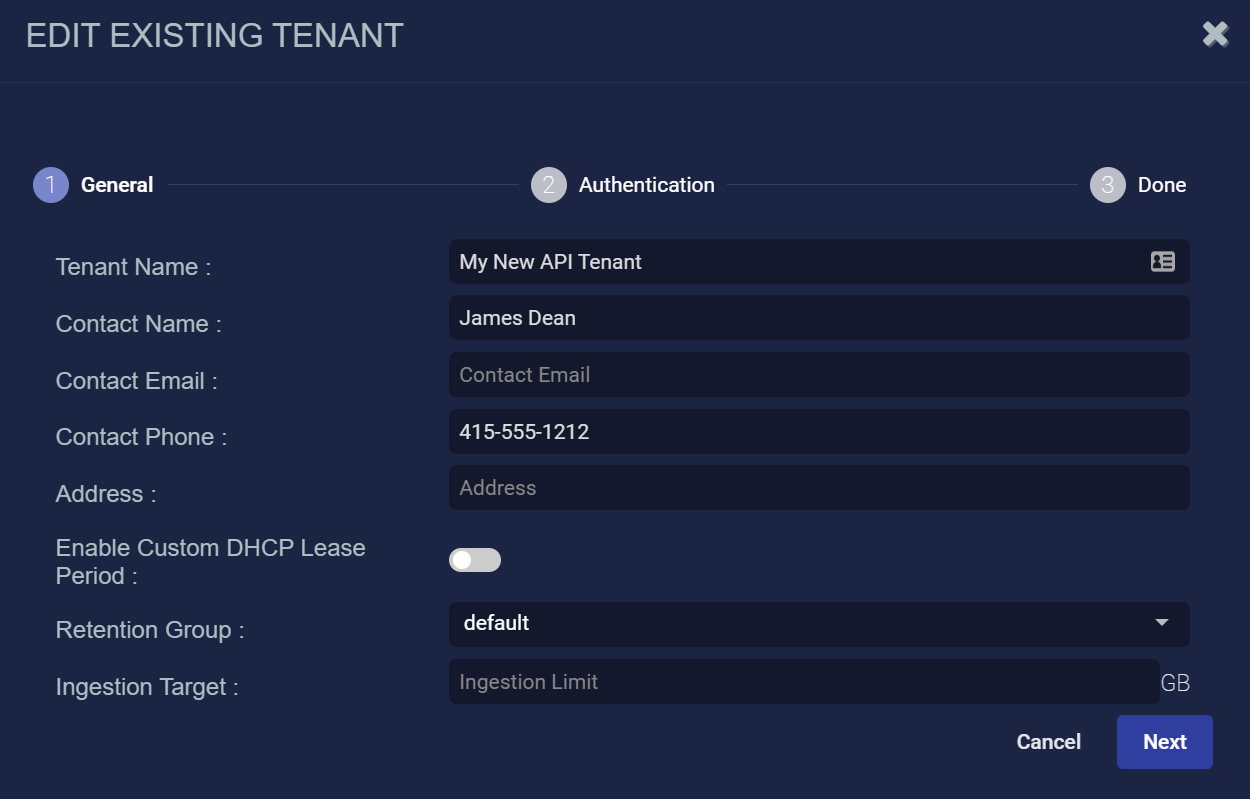
Task: Select the General step label
Action: tap(117, 185)
